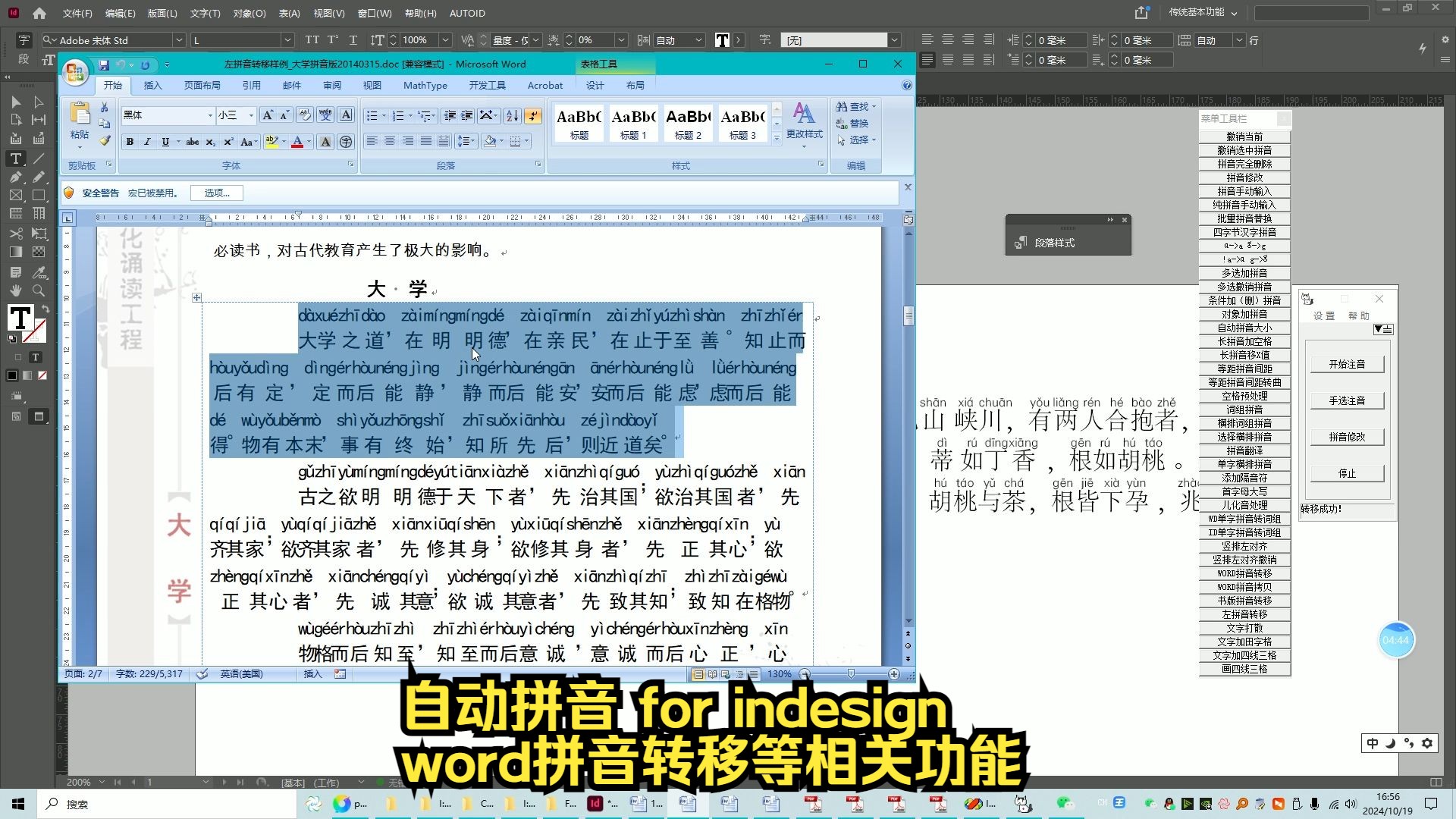The image size is (1456, 819).
Task: Click the Word Office button
Action: 75,73
